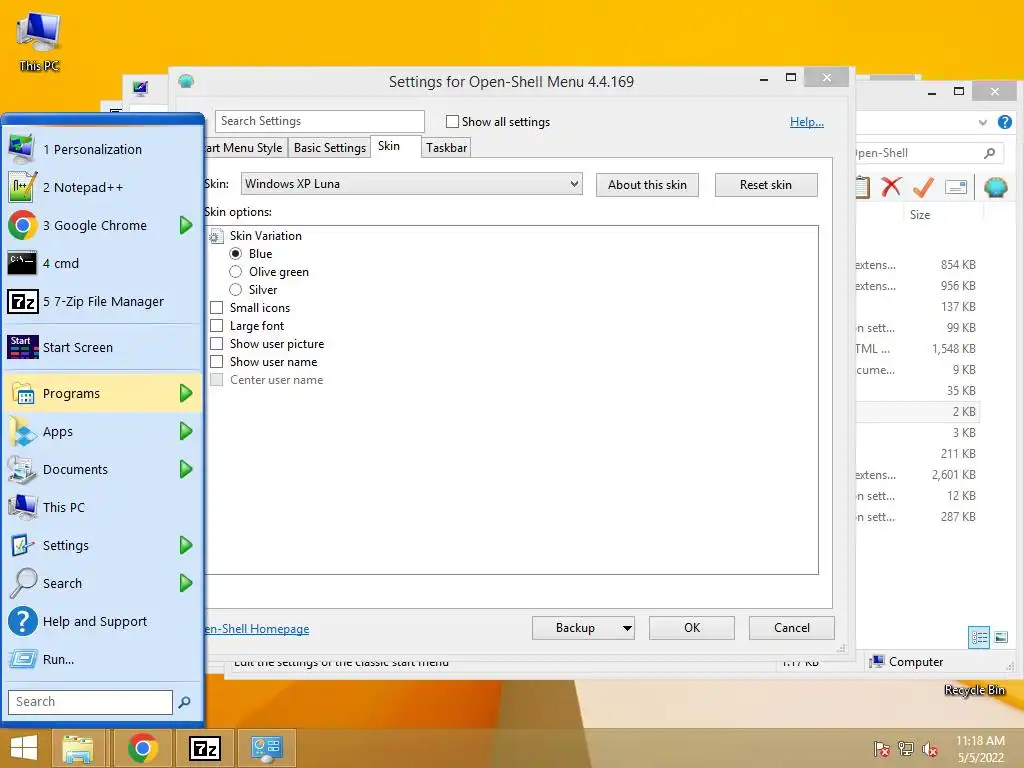The height and width of the screenshot is (768, 1024).
Task: Open File Explorer from the taskbar
Action: click(x=78, y=748)
